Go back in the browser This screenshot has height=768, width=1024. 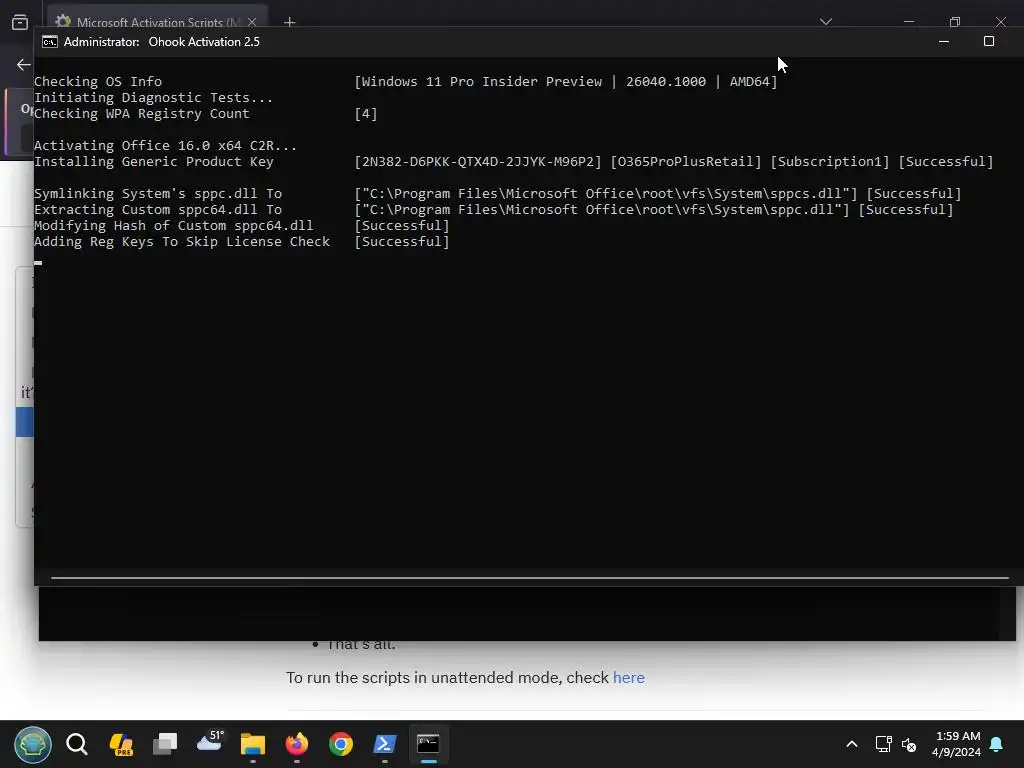click(x=24, y=65)
